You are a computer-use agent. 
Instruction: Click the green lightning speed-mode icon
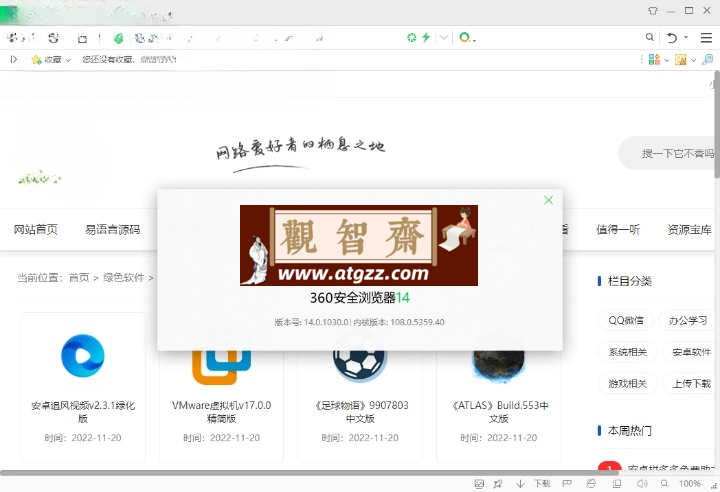(x=426, y=37)
